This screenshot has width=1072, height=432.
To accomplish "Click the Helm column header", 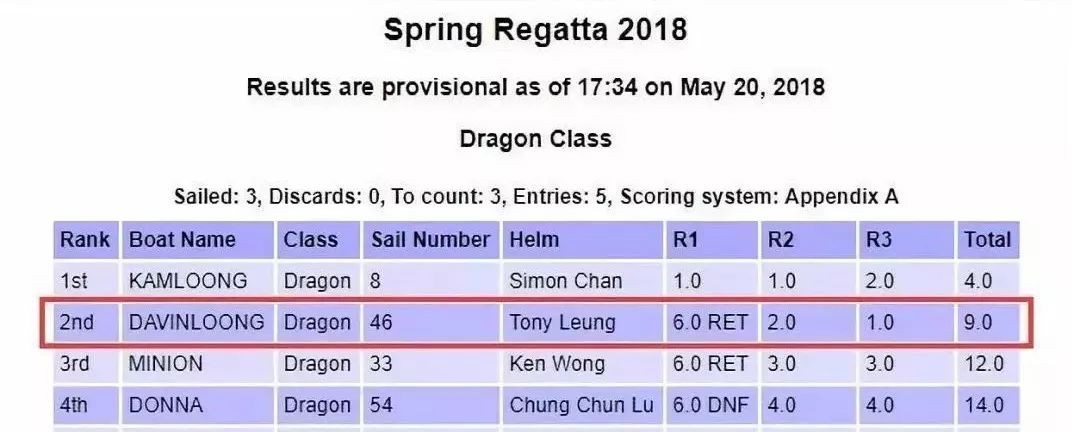I will [534, 240].
